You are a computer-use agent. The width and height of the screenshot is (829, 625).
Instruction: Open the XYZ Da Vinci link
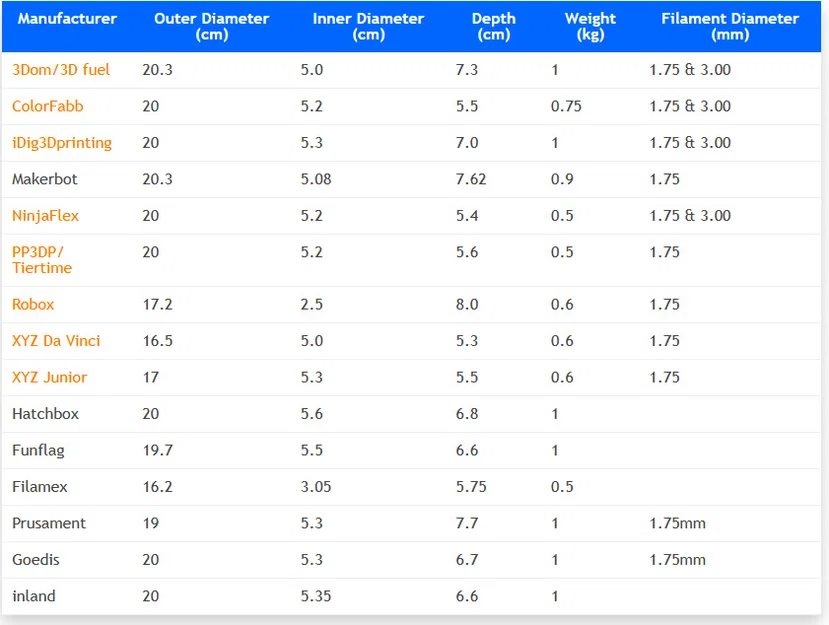coord(56,341)
